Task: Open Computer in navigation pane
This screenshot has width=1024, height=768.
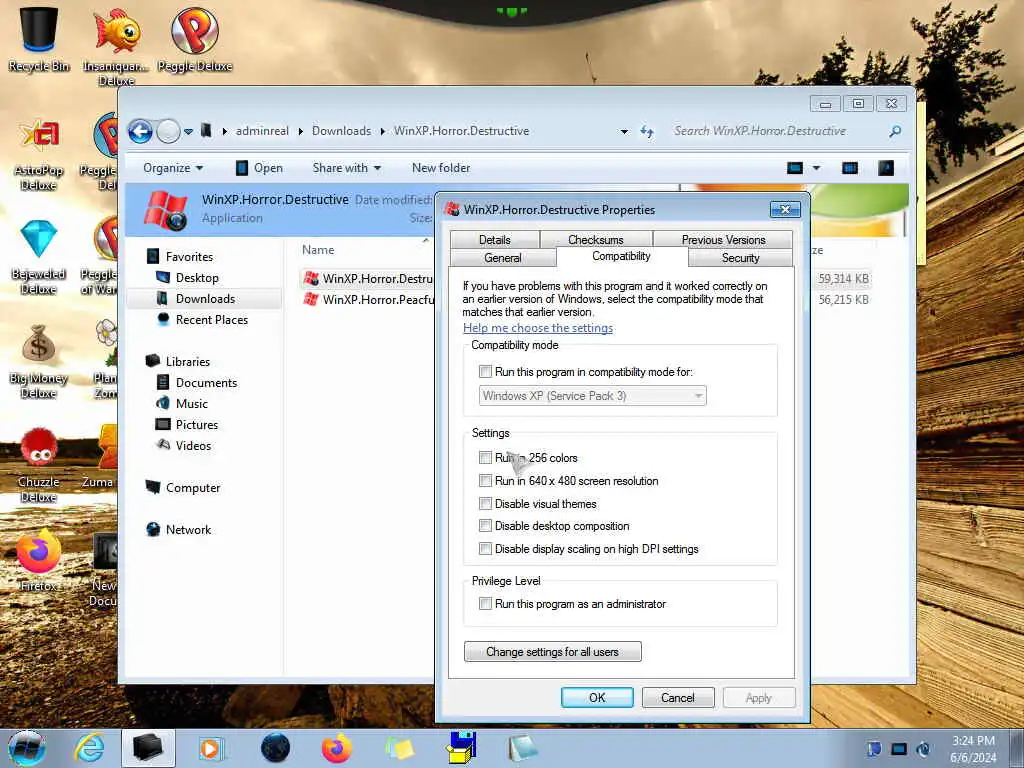Action: (193, 488)
